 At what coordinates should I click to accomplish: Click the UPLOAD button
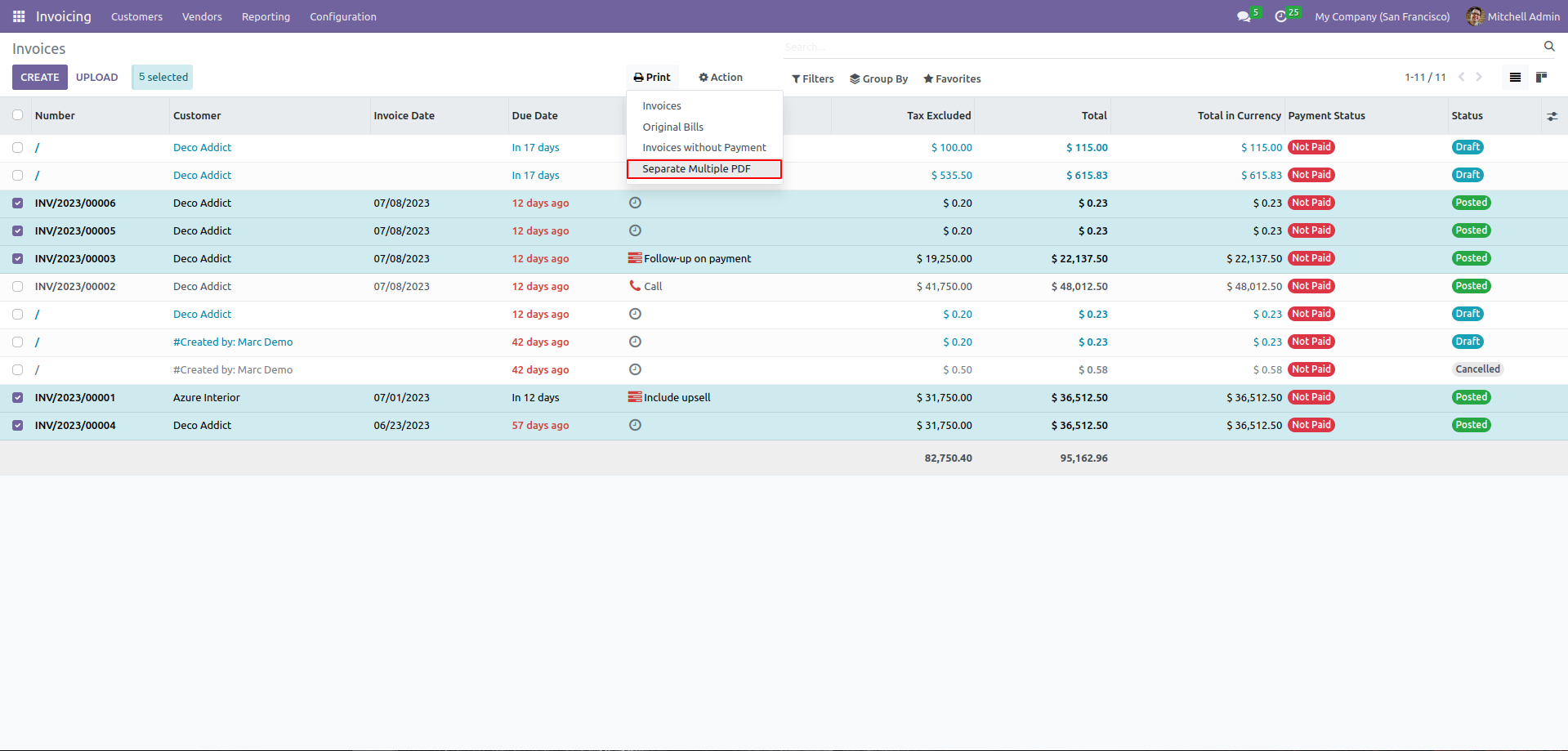96,78
